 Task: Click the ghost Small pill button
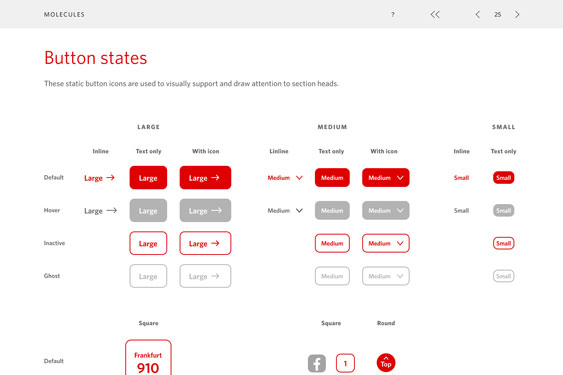pyautogui.click(x=503, y=276)
